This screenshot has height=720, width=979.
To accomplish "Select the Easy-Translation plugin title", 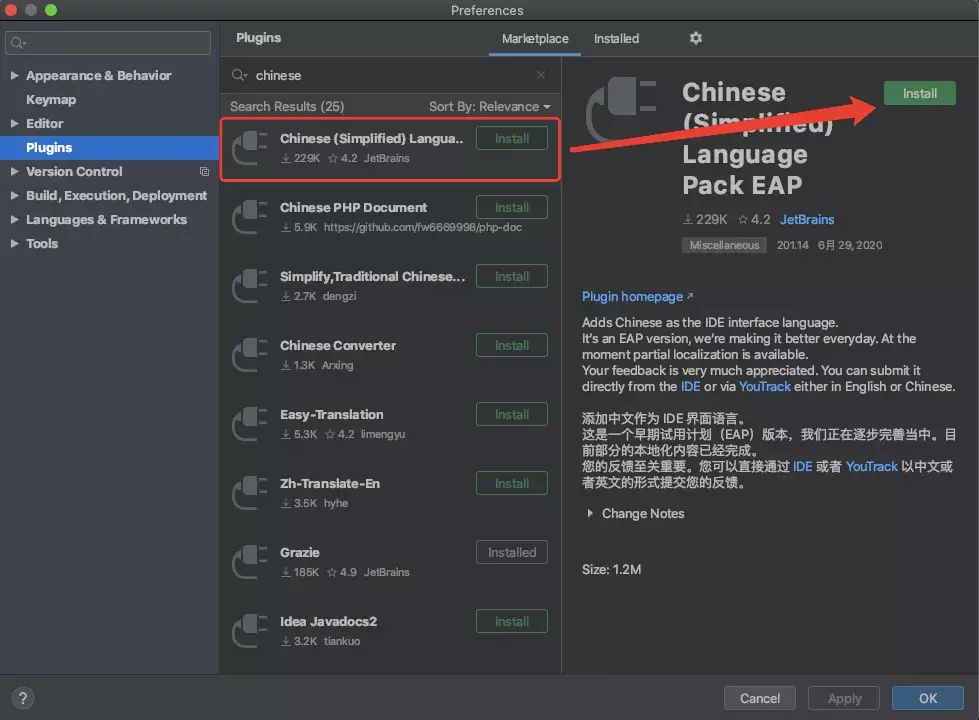I will point(332,415).
